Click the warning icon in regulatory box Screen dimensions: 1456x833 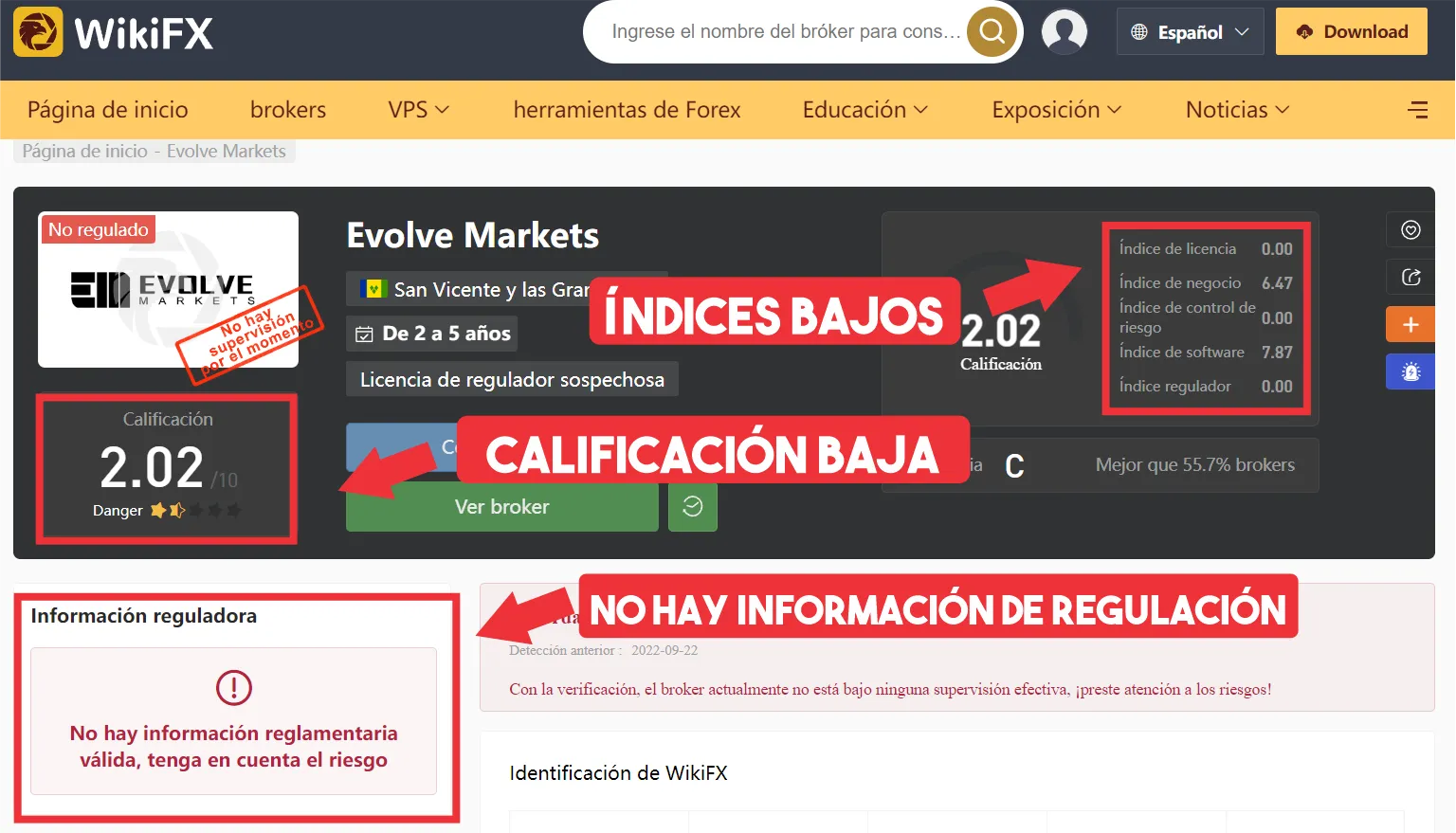pyautogui.click(x=234, y=687)
